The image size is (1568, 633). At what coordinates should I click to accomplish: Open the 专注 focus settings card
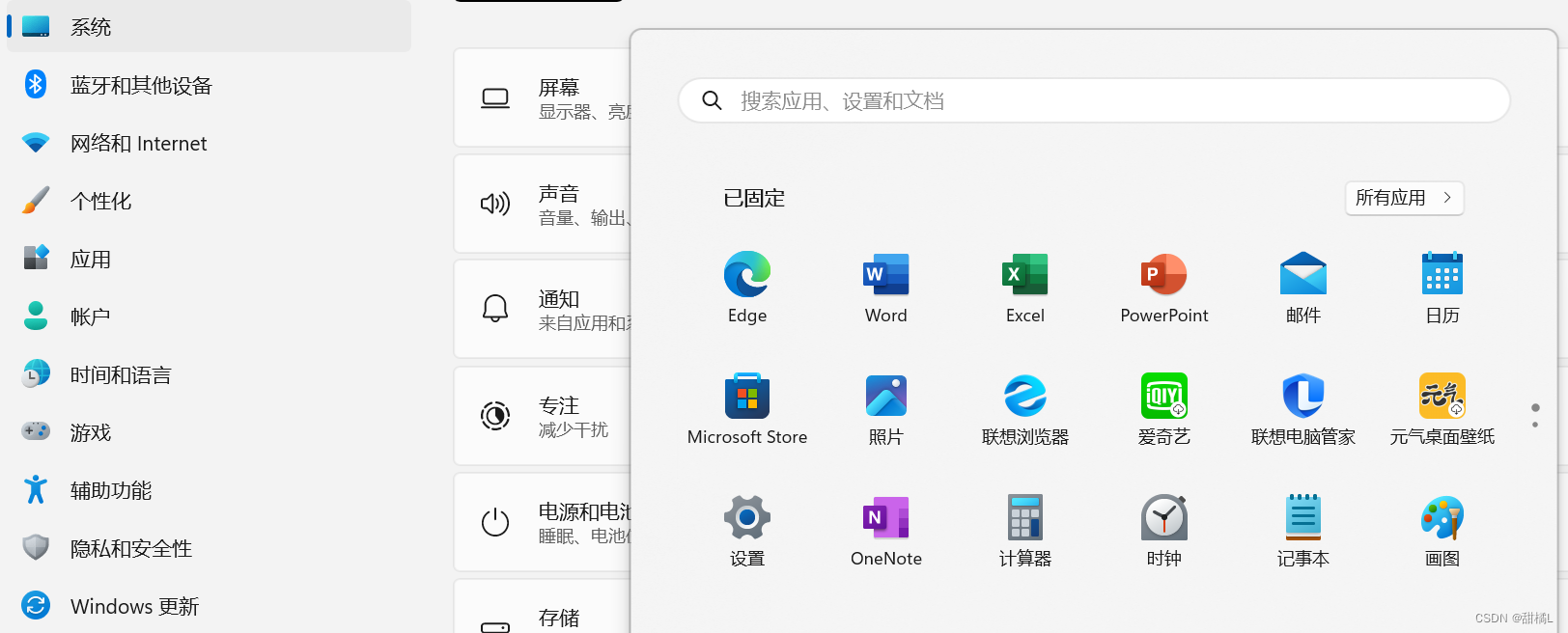coord(543,416)
